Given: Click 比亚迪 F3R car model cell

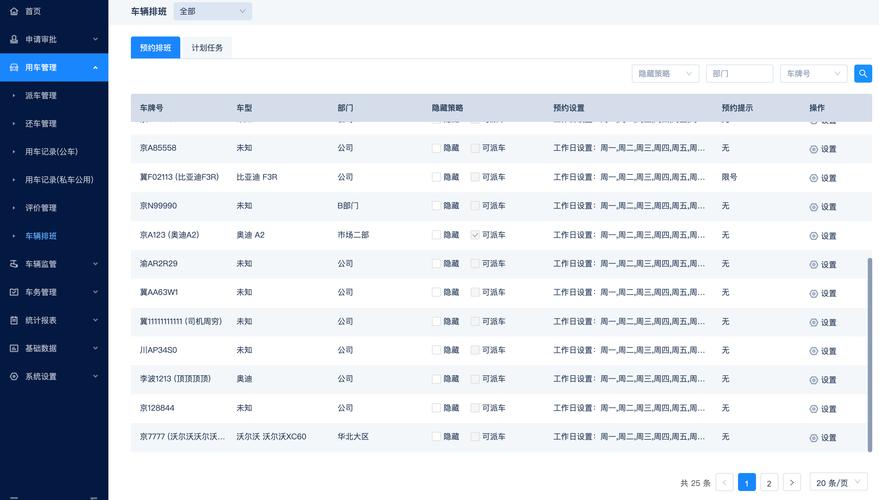Looking at the screenshot, I should [257, 177].
